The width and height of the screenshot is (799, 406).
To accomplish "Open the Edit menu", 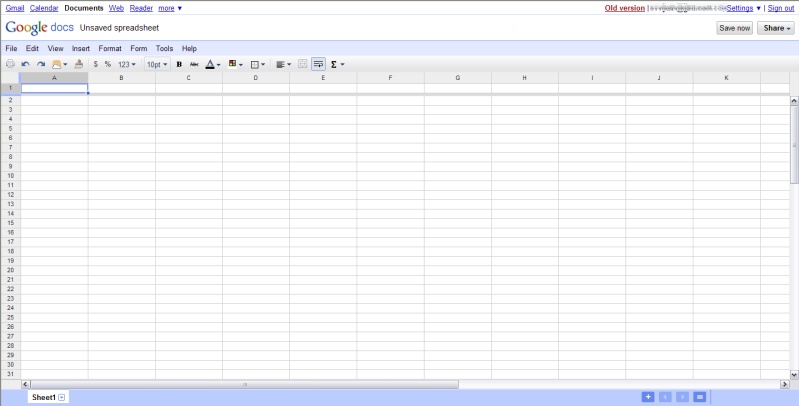I will pyautogui.click(x=32, y=48).
